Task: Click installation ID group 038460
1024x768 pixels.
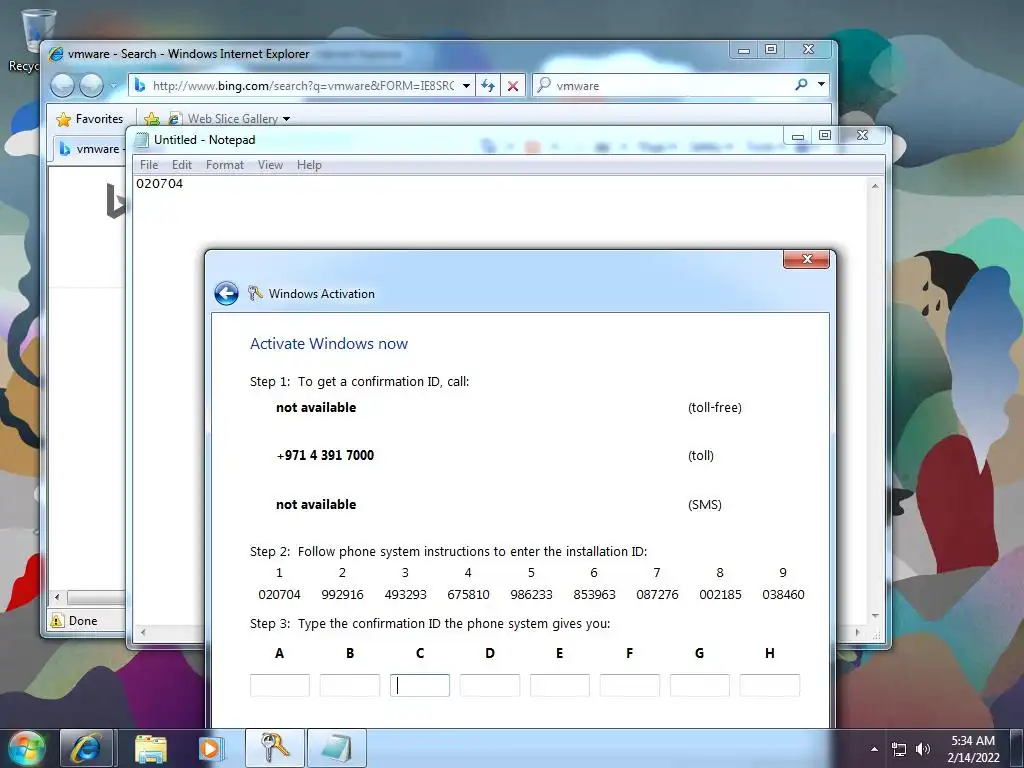Action: click(x=783, y=595)
